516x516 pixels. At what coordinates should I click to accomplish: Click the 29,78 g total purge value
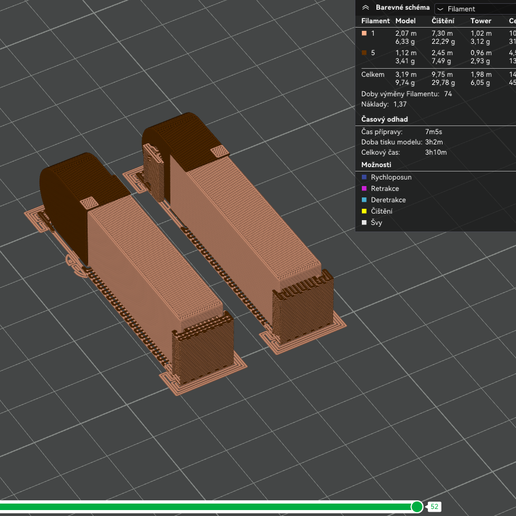click(x=443, y=83)
